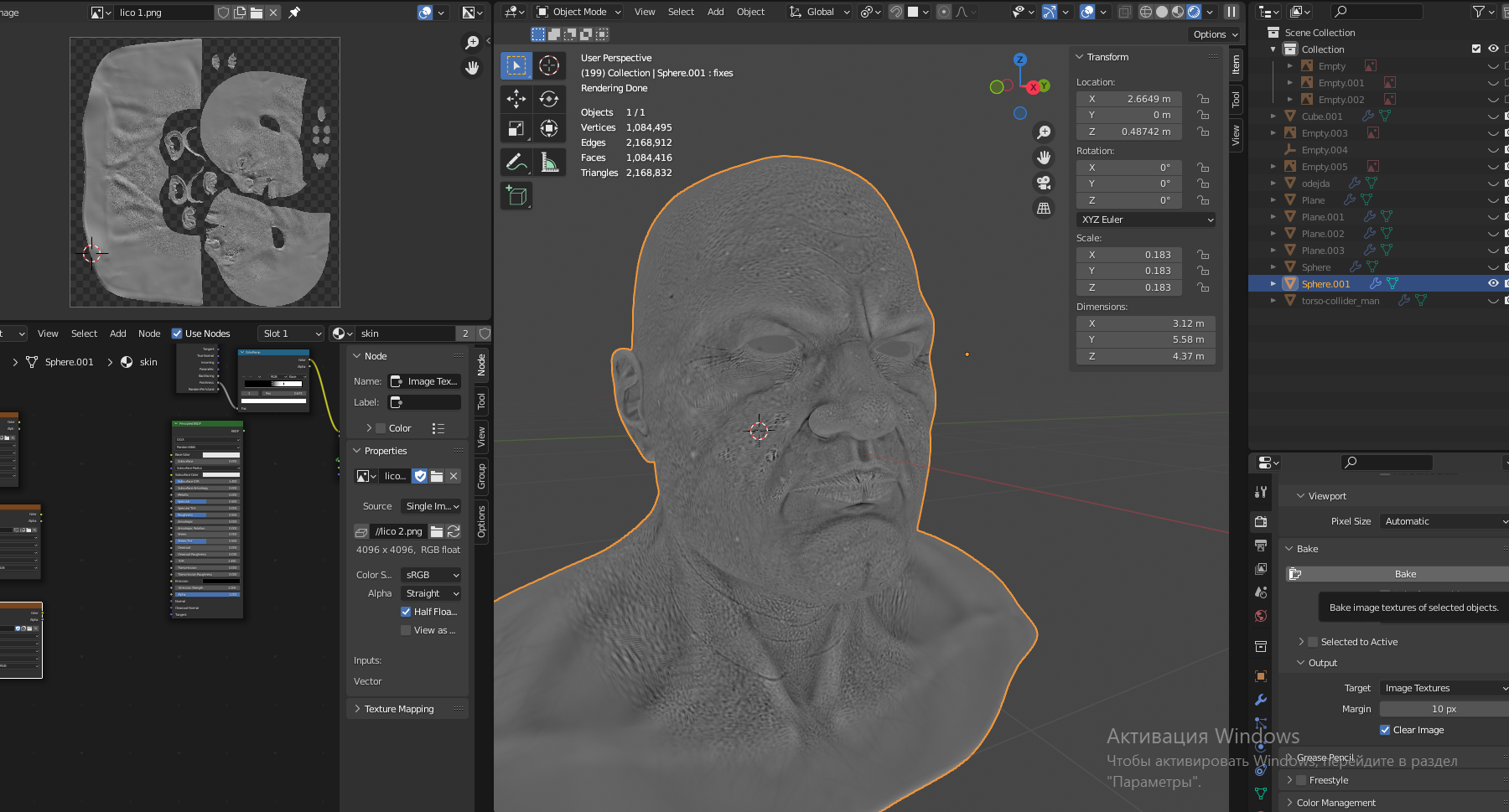Disable the Clear Image checkbox

click(x=1385, y=730)
